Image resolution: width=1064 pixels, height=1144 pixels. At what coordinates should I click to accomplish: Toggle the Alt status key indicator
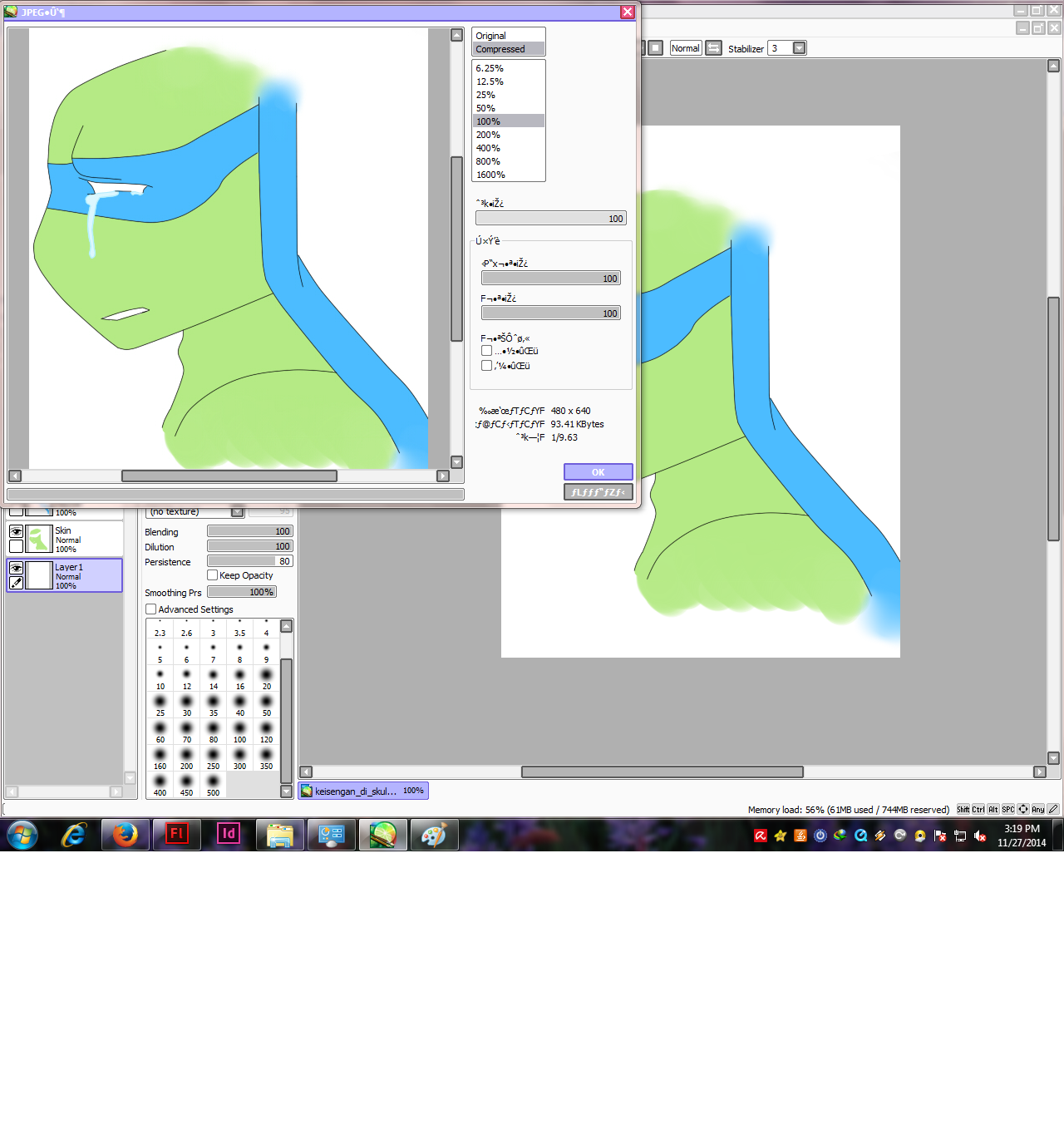coord(993,809)
